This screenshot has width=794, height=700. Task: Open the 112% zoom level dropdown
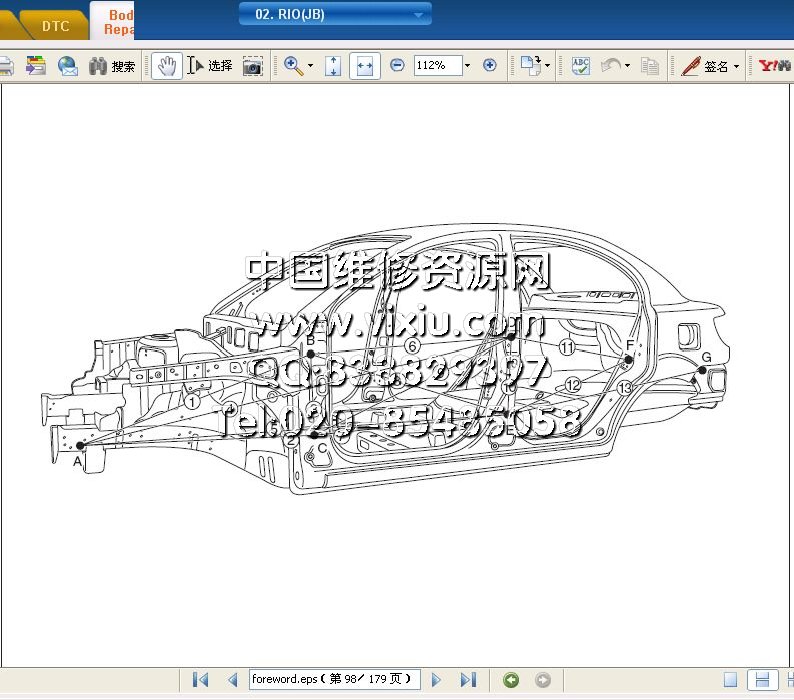[x=467, y=66]
